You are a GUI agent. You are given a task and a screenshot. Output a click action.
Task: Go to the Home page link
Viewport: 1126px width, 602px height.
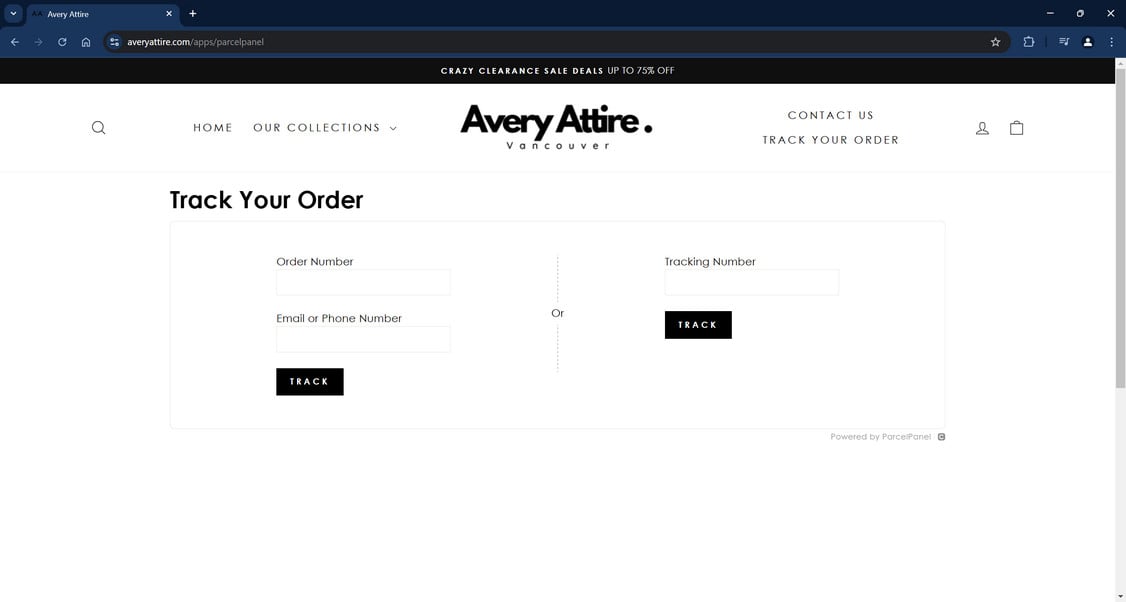(x=213, y=128)
